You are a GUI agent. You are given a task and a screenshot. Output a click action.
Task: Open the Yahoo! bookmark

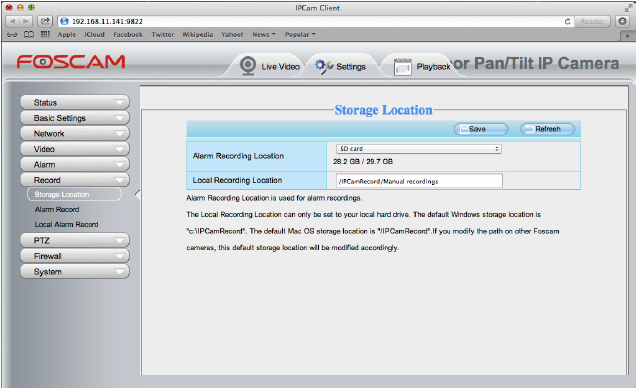pos(232,35)
